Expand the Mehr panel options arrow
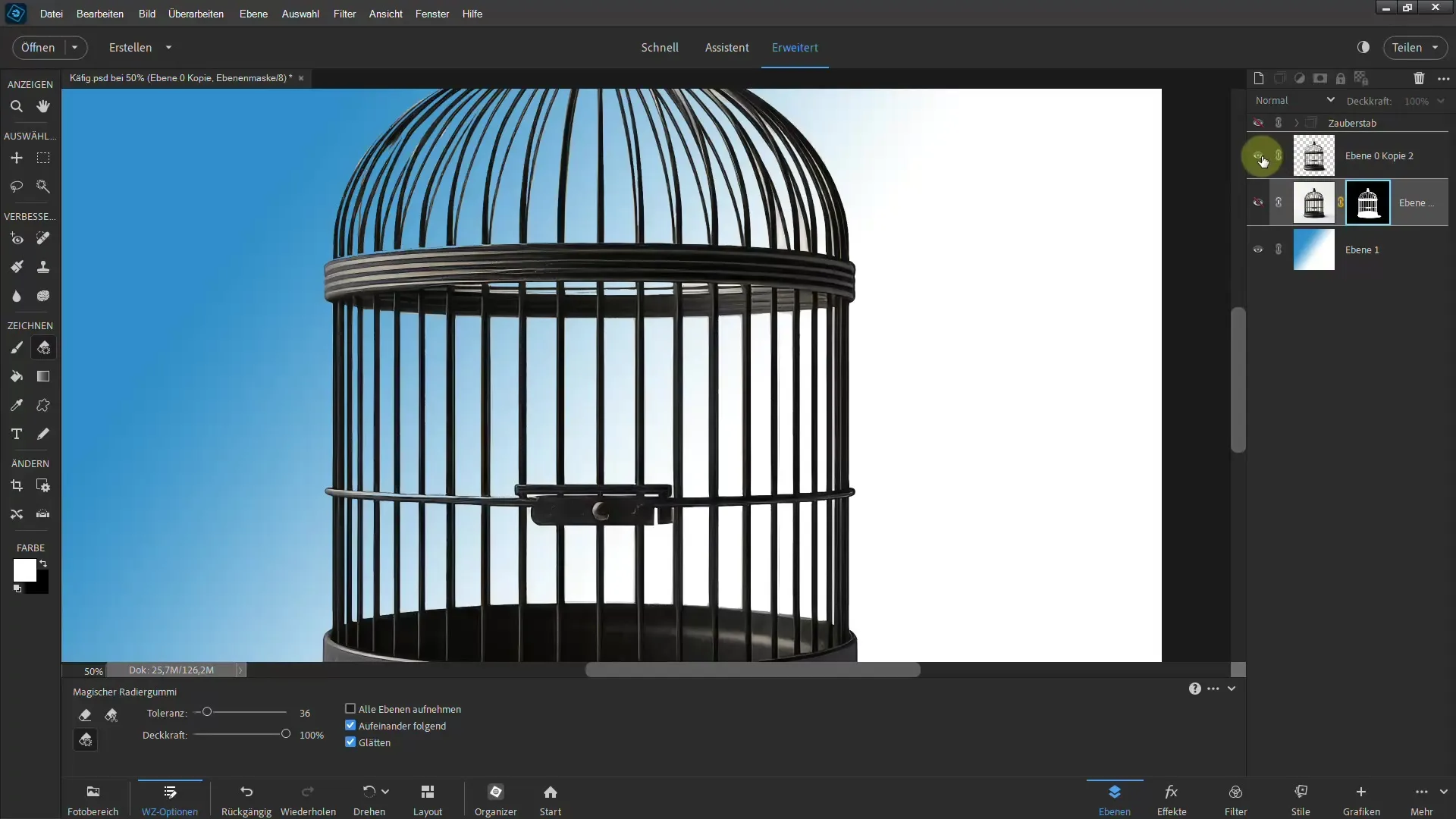 click(x=1443, y=792)
